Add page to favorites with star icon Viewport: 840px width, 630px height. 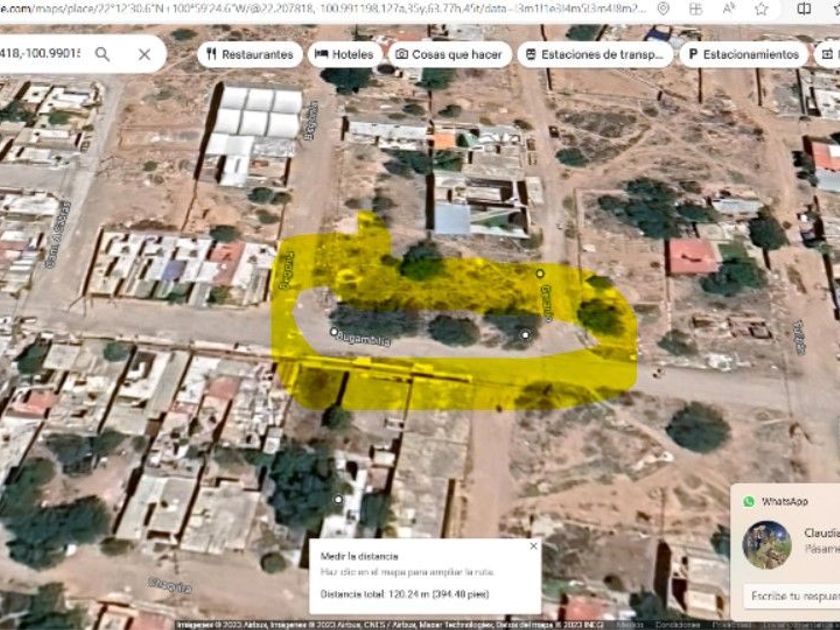click(x=761, y=9)
